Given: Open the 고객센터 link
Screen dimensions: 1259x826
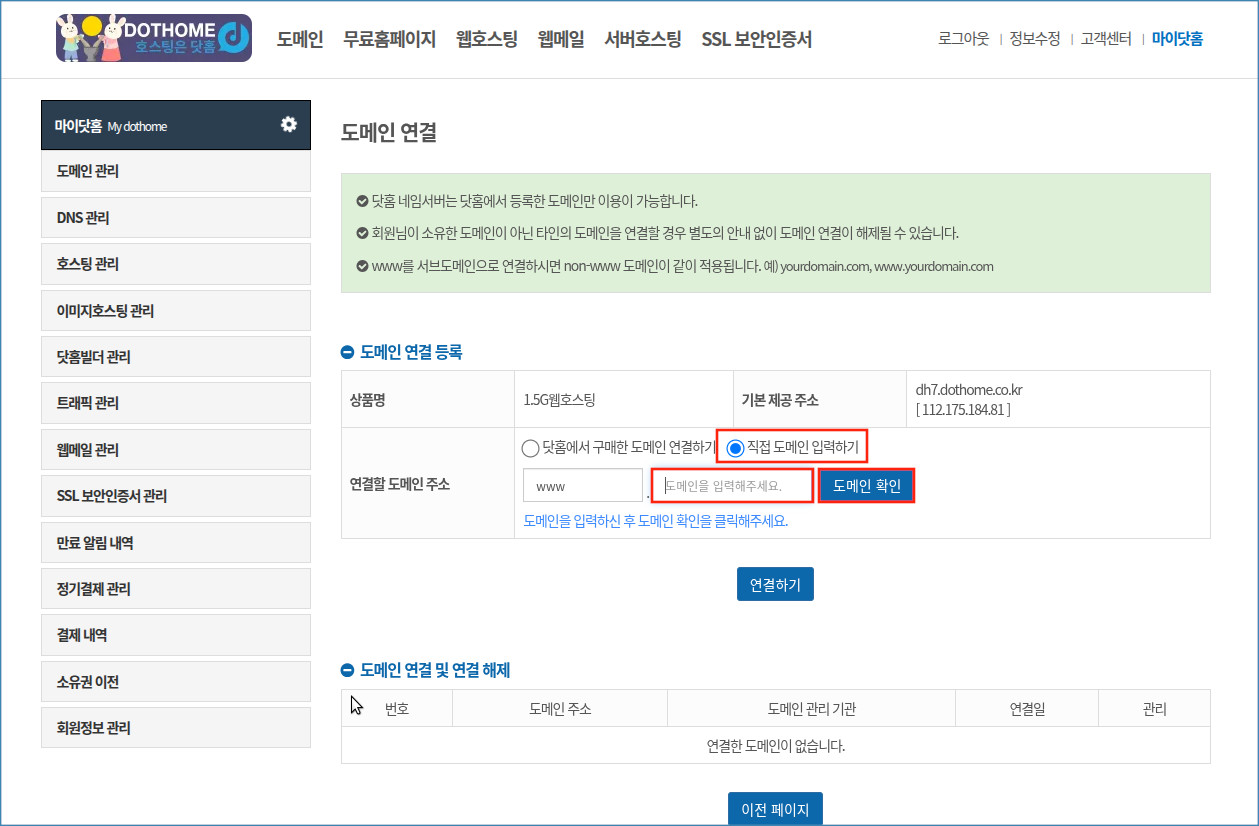Looking at the screenshot, I should pos(1105,39).
